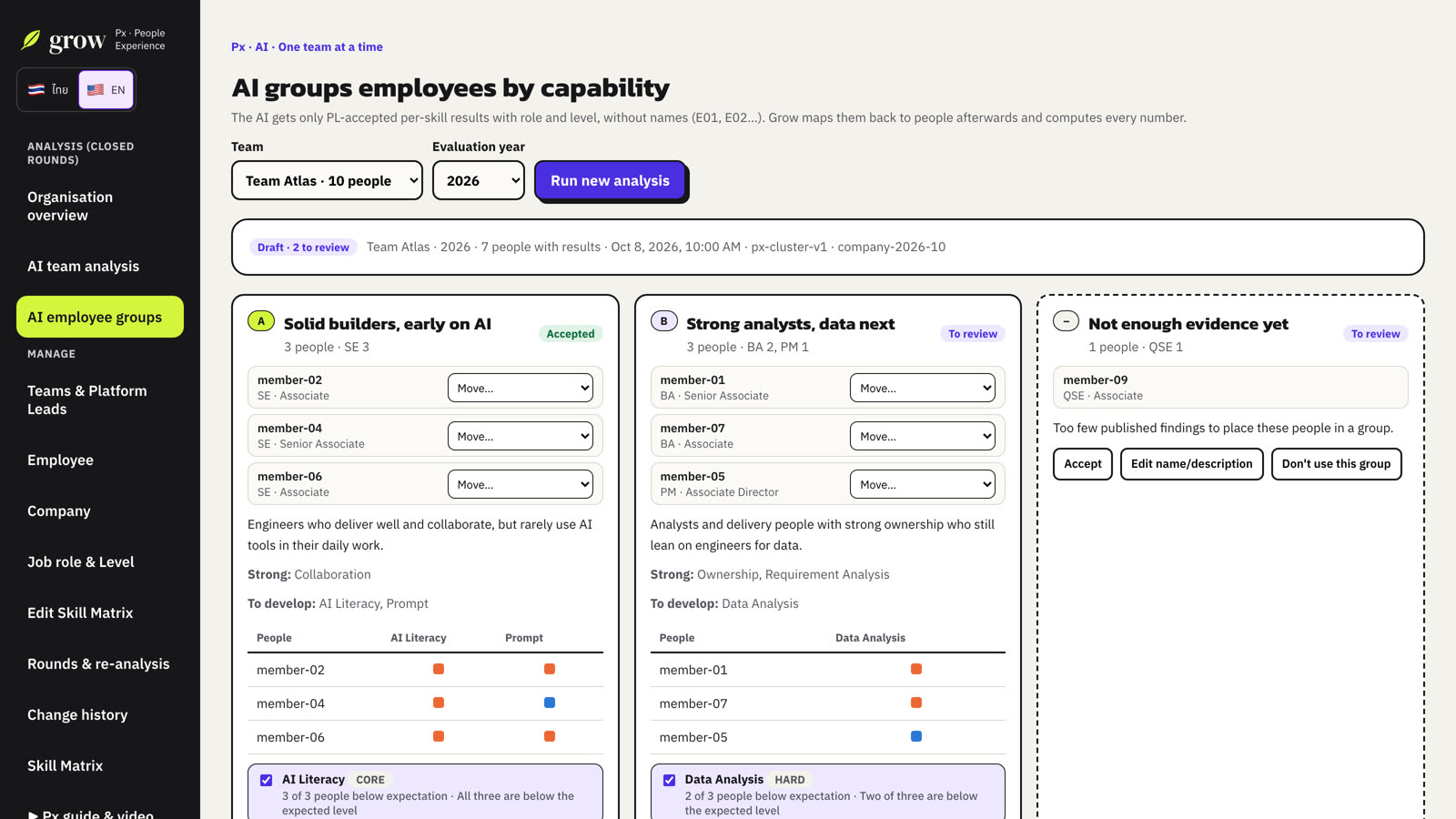Open Move dropdown for member-02

pos(521,388)
